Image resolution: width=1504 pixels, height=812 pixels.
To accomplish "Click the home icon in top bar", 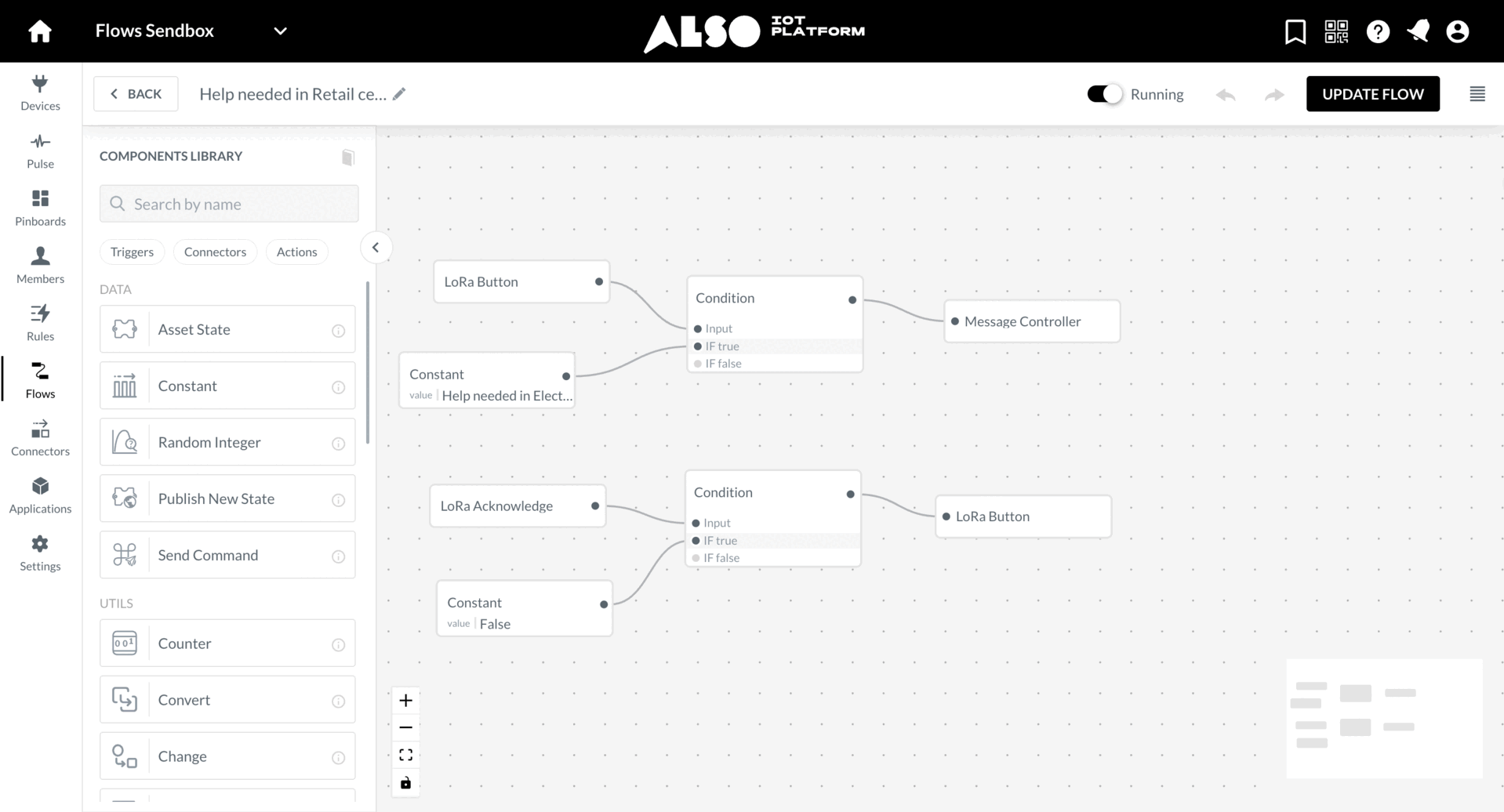I will [x=40, y=31].
